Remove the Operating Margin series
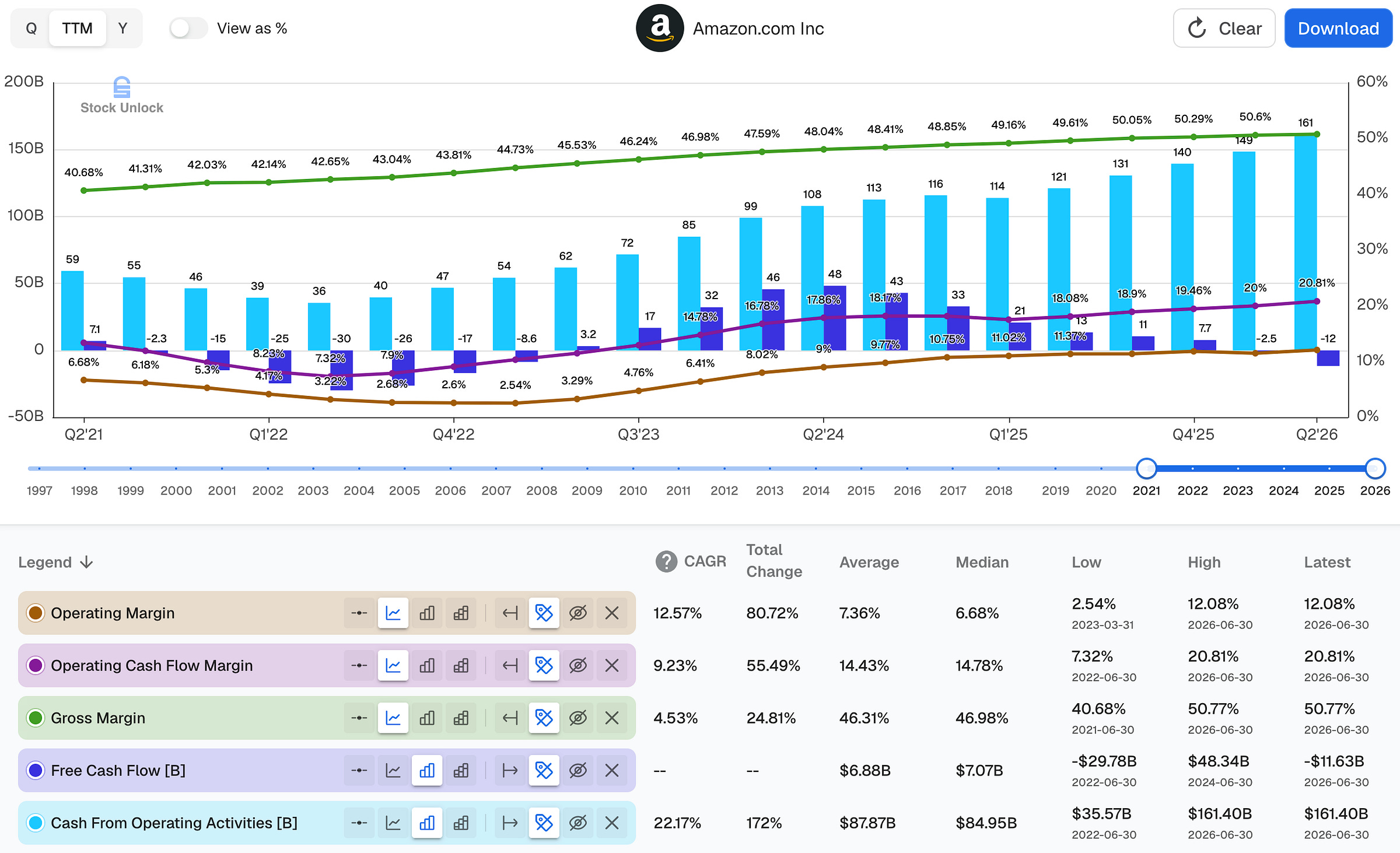 [612, 613]
